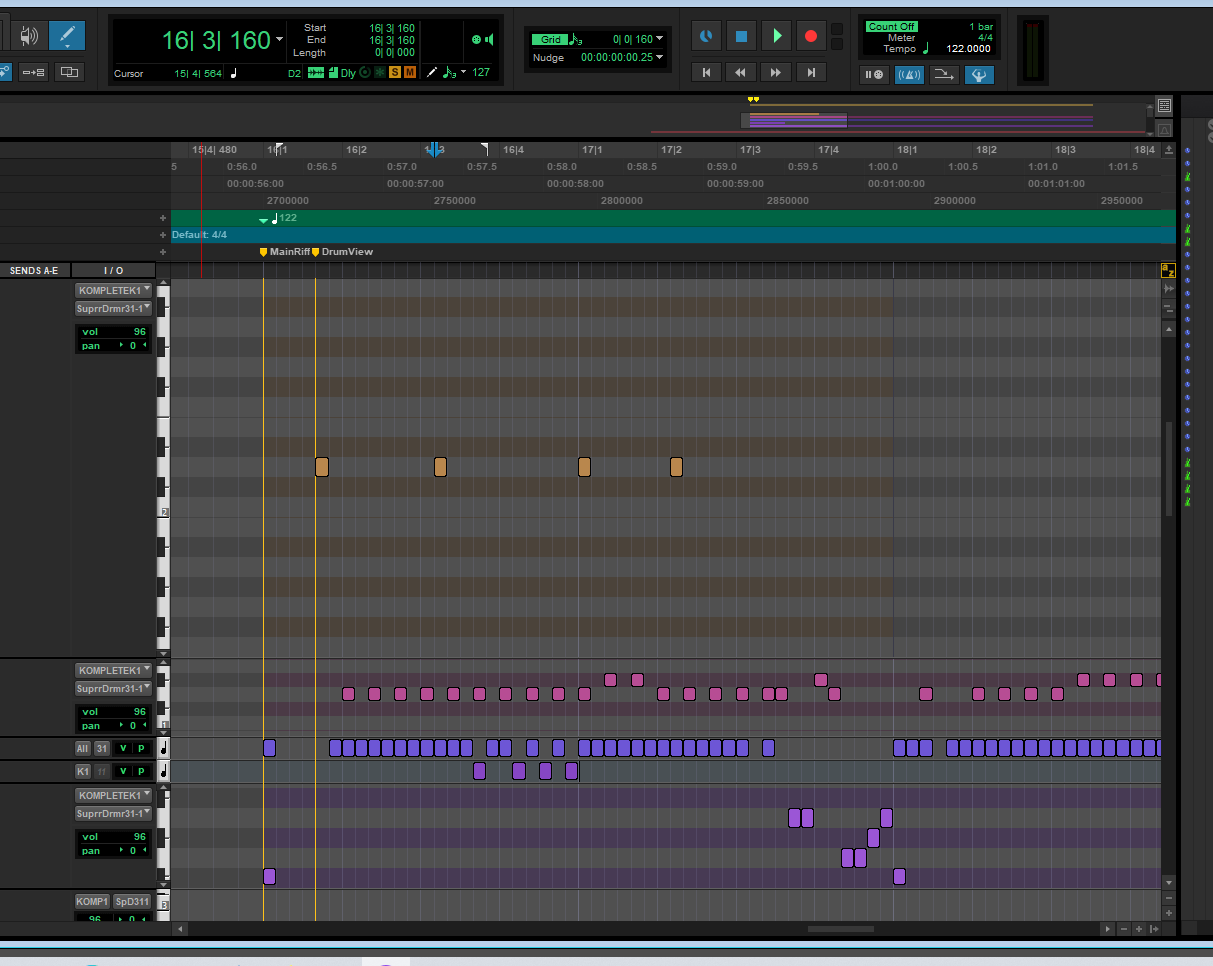Select the Pencil tool
The image size is (1213, 966).
pyautogui.click(x=67, y=35)
